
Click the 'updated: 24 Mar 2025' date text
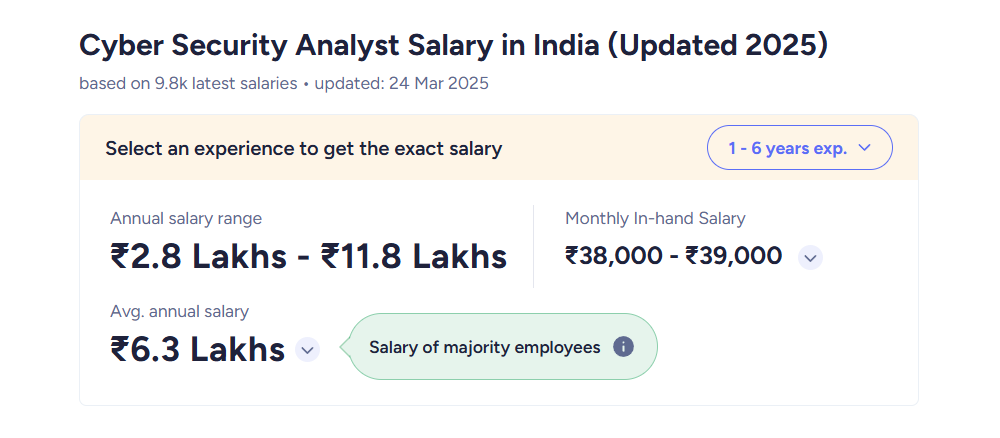[402, 84]
